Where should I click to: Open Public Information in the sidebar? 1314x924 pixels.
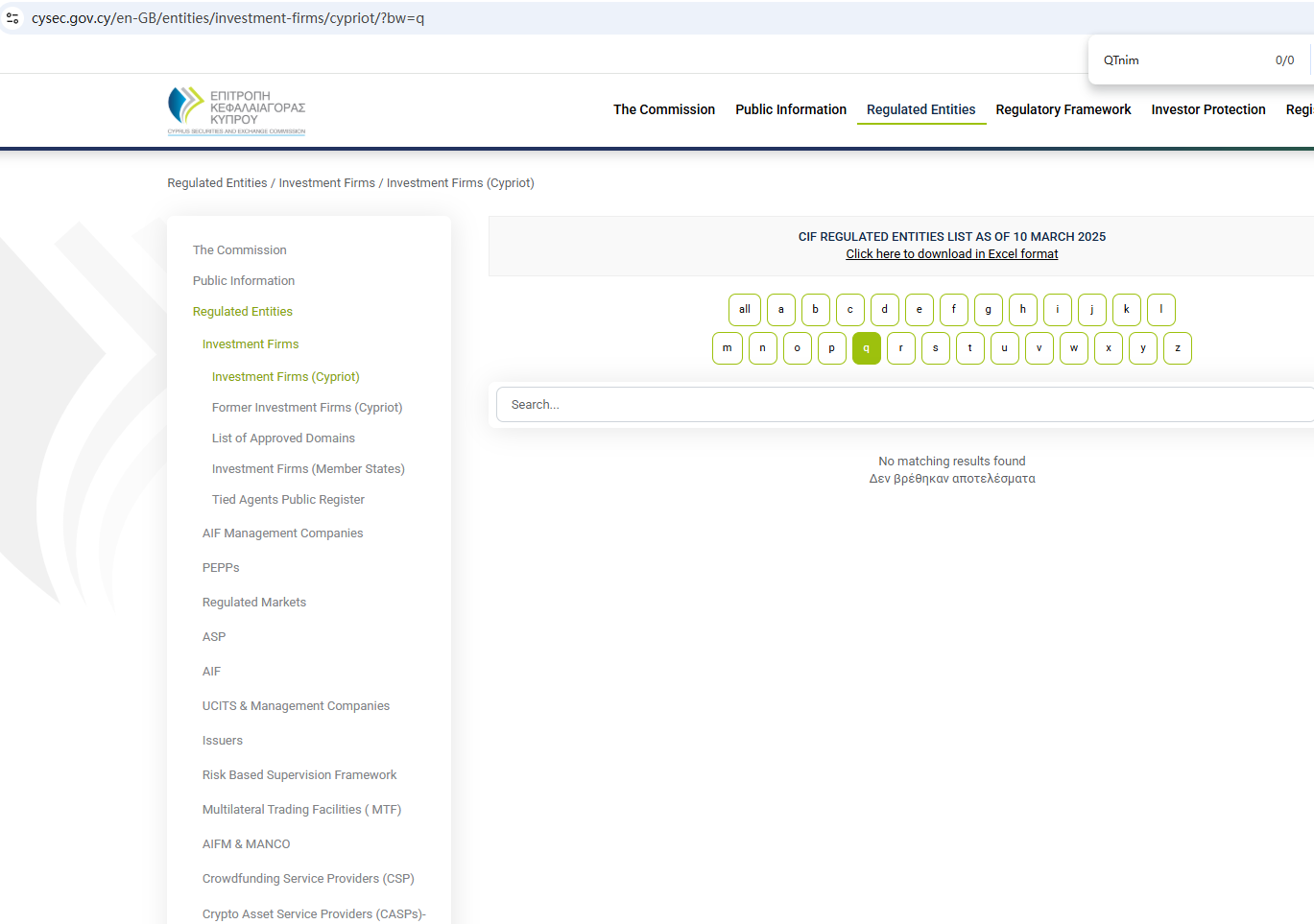tap(244, 281)
